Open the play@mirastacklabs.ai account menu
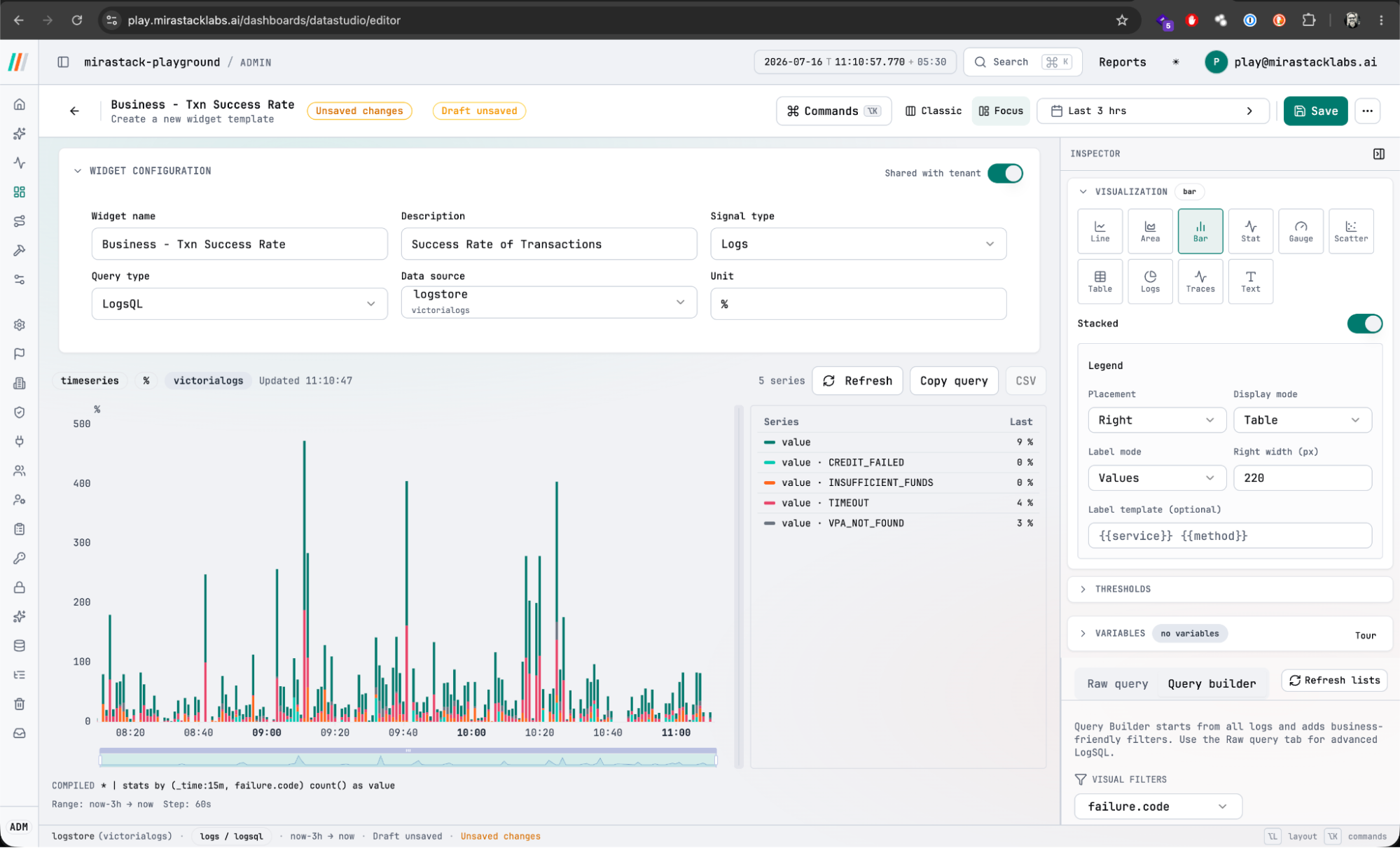1400x848 pixels. pyautogui.click(x=1291, y=62)
